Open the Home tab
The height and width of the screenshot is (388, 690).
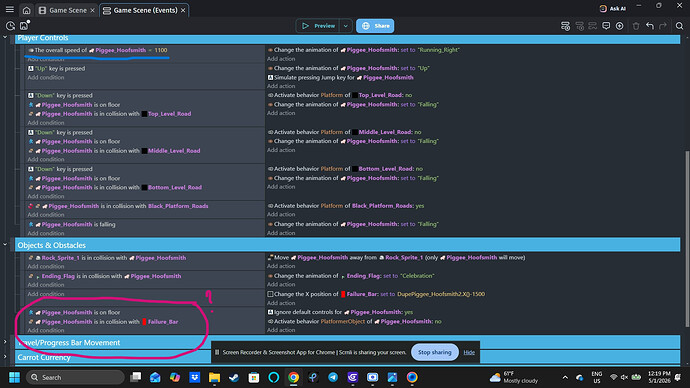(26, 10)
